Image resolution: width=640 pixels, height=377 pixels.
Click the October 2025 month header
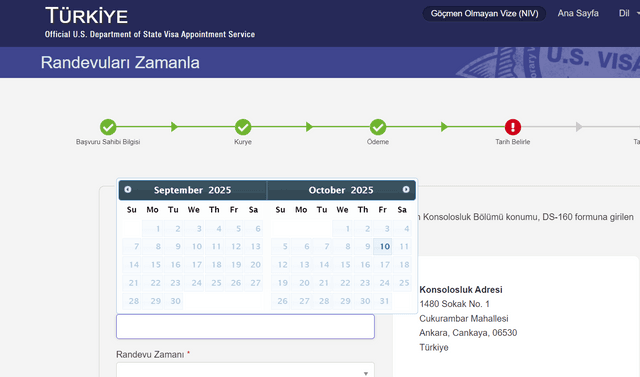(x=341, y=190)
